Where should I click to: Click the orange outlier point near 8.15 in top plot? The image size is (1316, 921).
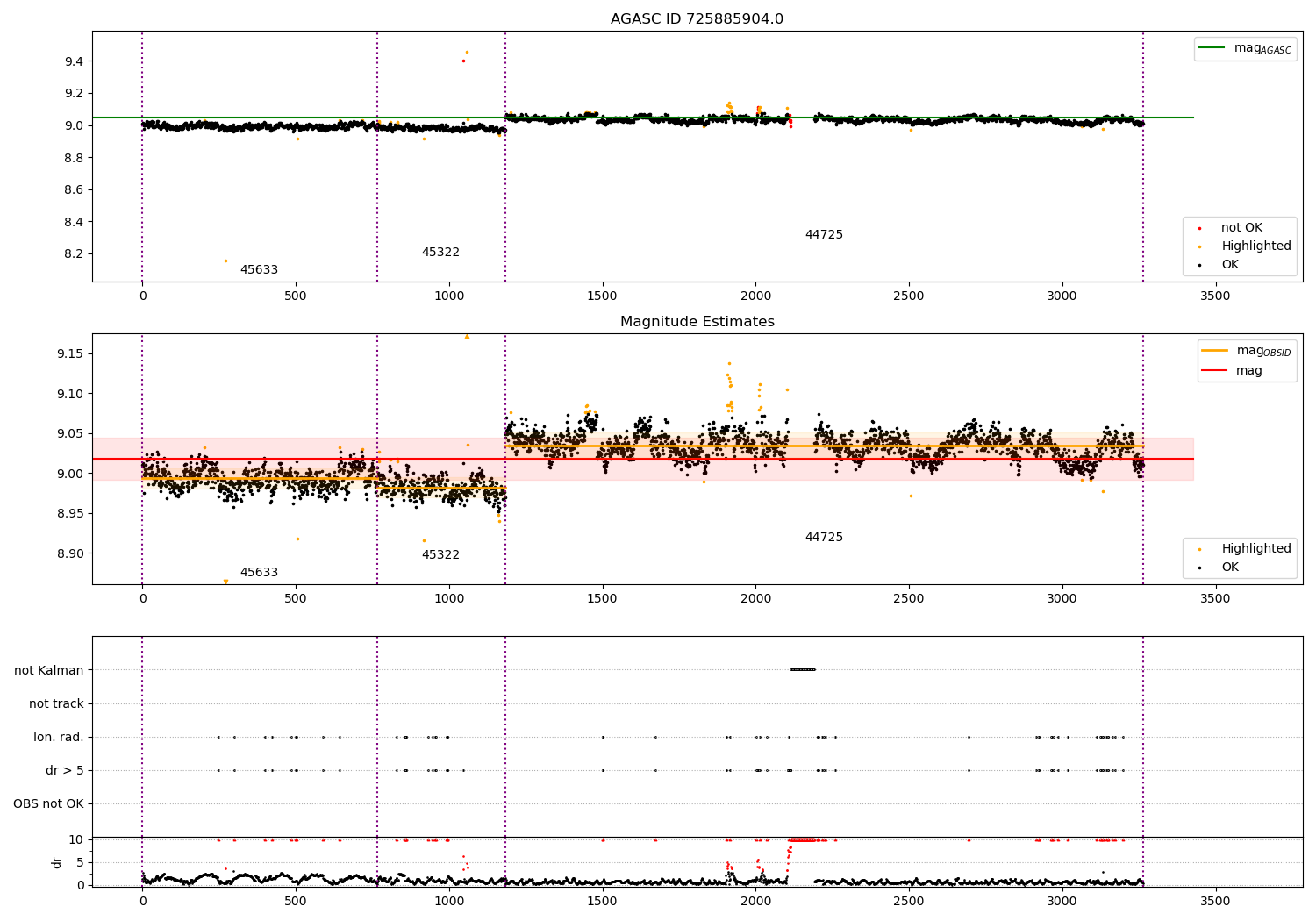coord(225,261)
